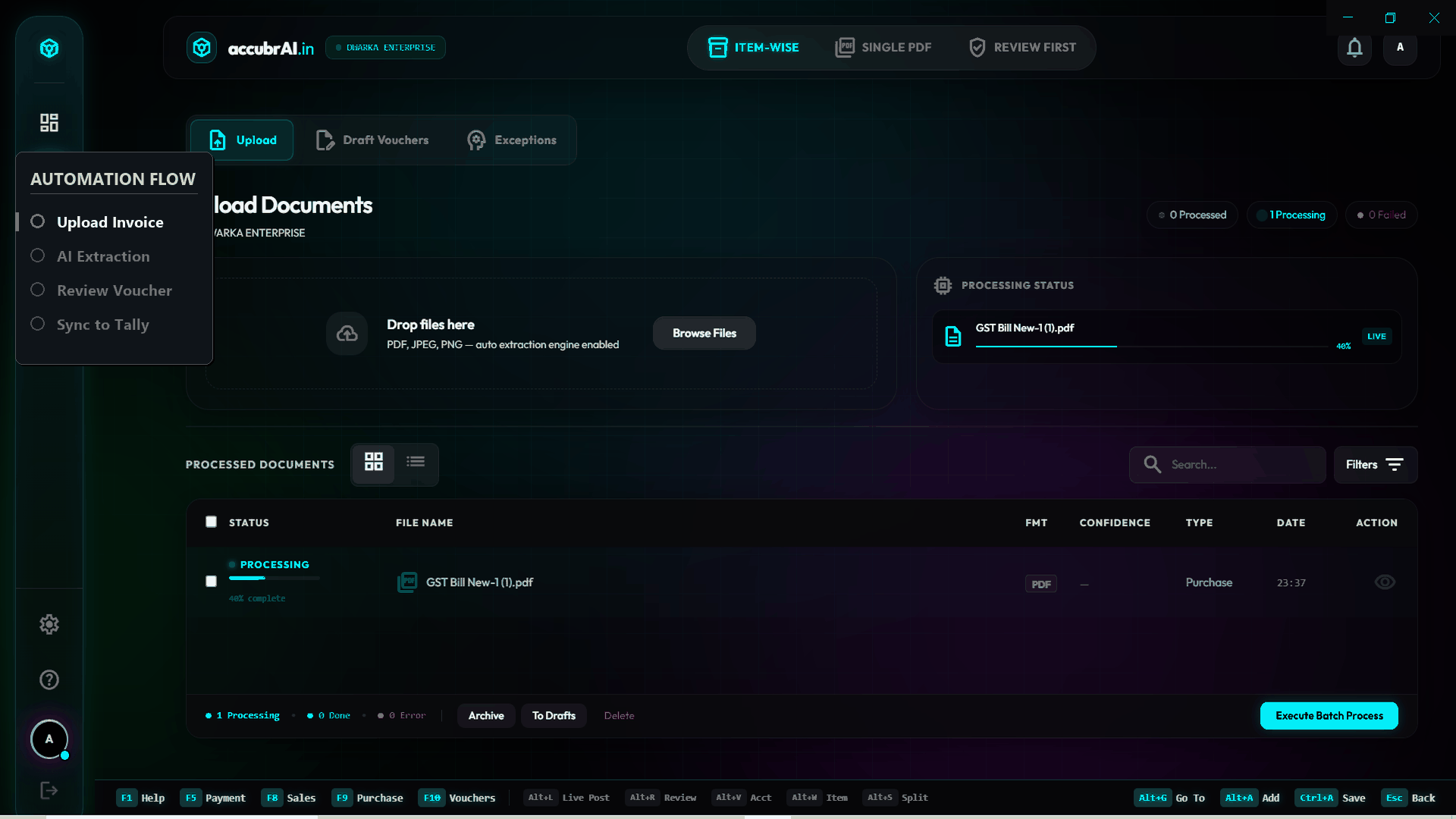The height and width of the screenshot is (819, 1456).
Task: View GST Bill row with eye icon
Action: pyautogui.click(x=1385, y=582)
